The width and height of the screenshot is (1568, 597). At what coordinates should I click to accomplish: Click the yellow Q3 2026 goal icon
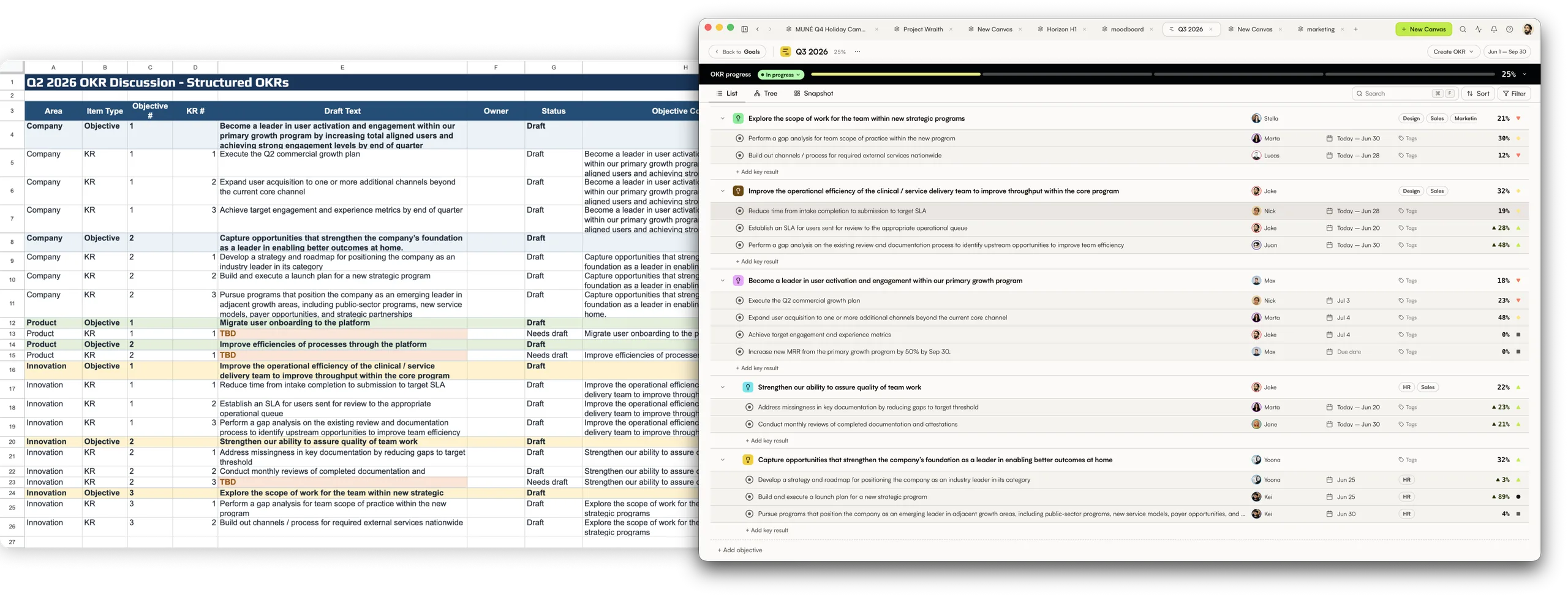point(785,51)
